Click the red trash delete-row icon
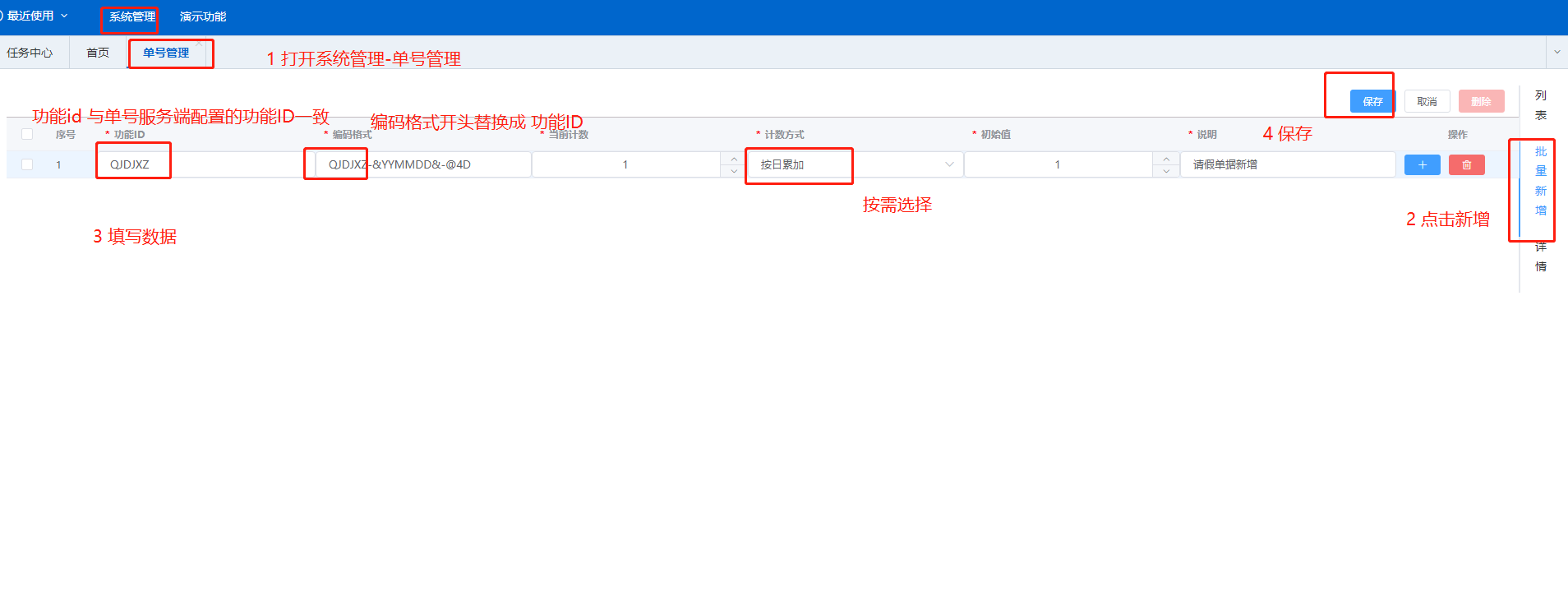The height and width of the screenshot is (610, 1568). pos(1466,165)
